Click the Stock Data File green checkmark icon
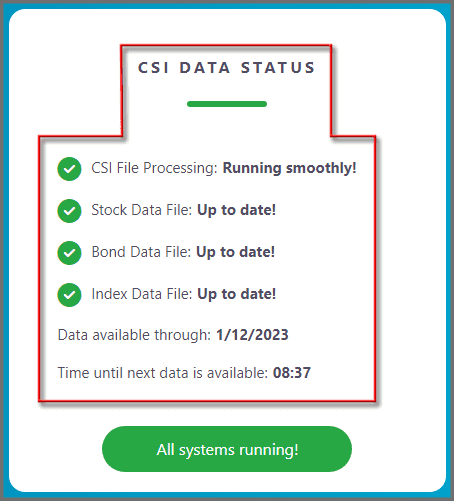Screen dimensions: 454x501 pos(69,211)
